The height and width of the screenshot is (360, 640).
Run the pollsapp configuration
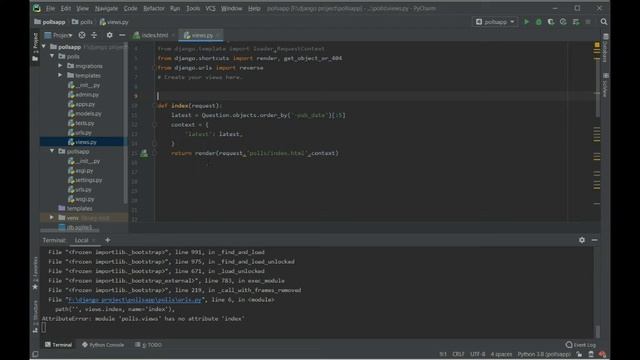coord(526,22)
